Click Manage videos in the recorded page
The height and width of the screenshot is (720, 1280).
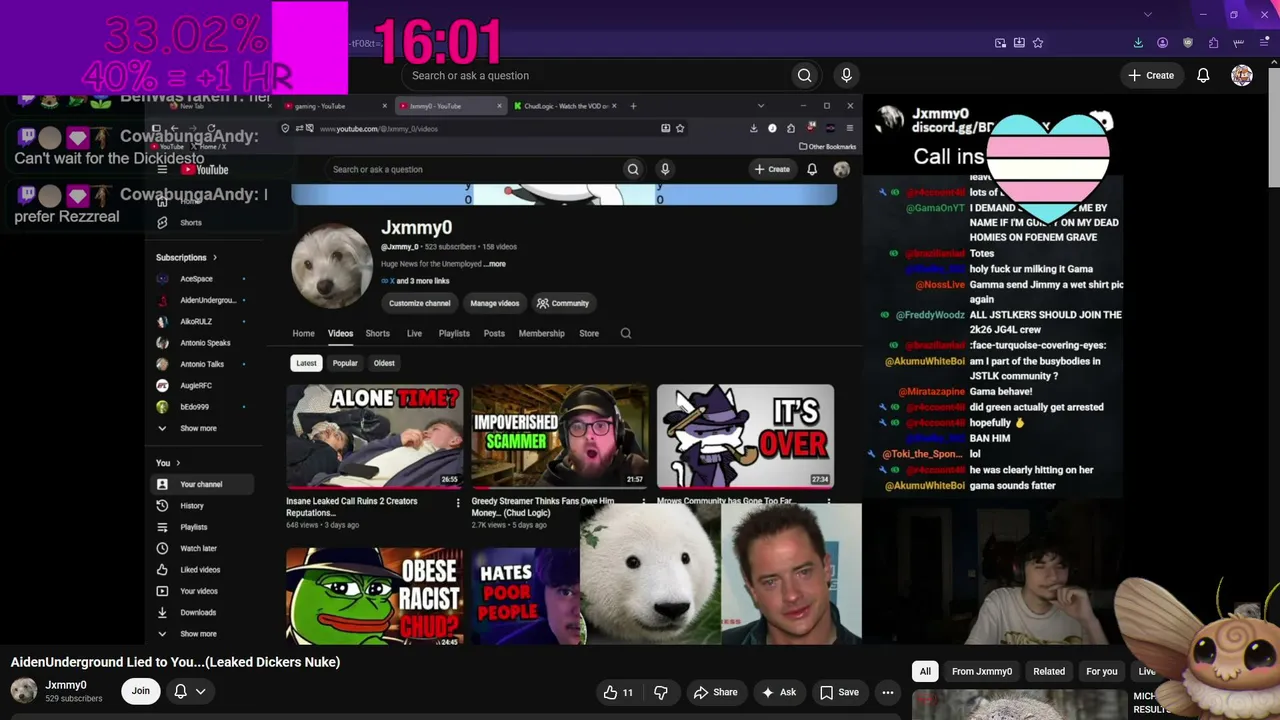[x=495, y=304]
